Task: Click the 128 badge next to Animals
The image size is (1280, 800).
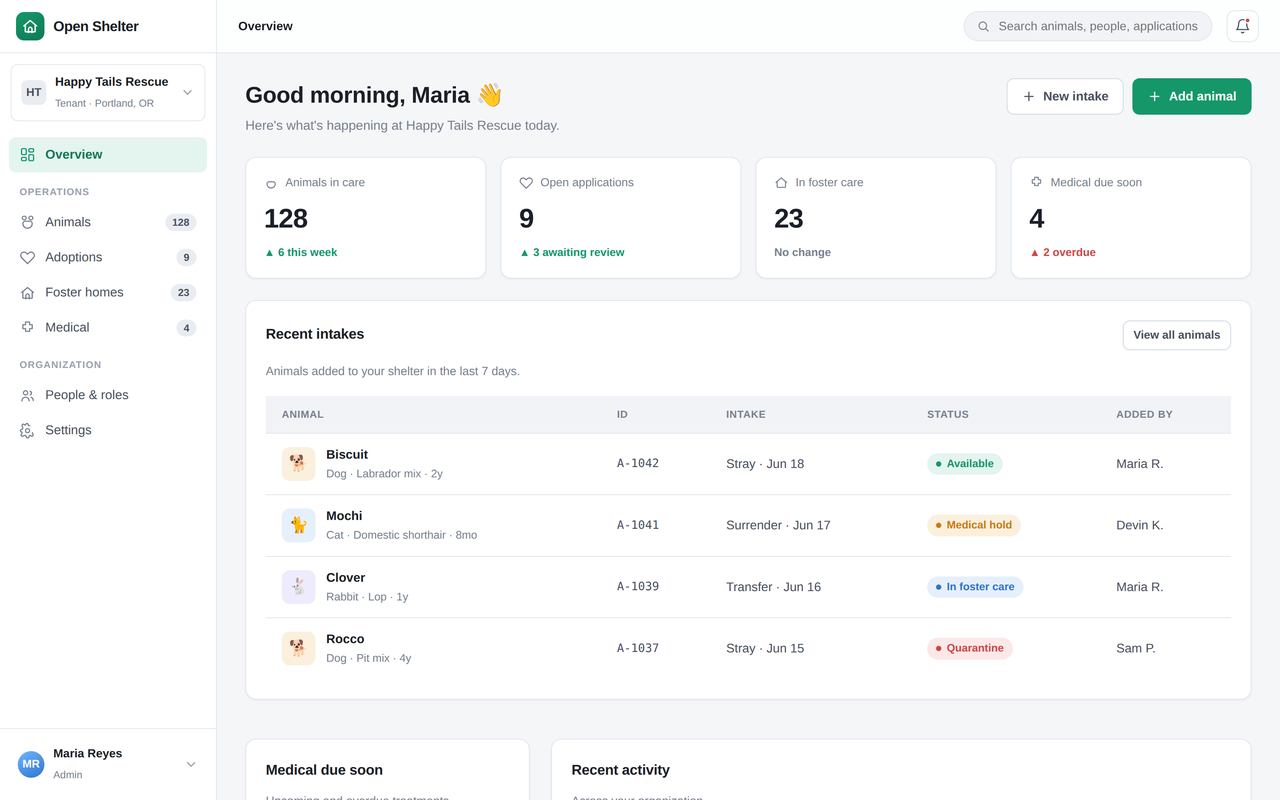Action: tap(181, 223)
